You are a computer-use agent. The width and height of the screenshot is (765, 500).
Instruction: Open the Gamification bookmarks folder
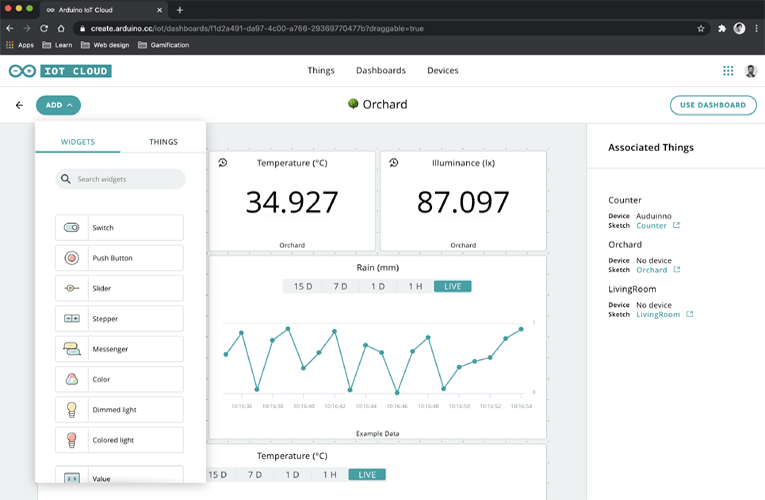pos(163,45)
